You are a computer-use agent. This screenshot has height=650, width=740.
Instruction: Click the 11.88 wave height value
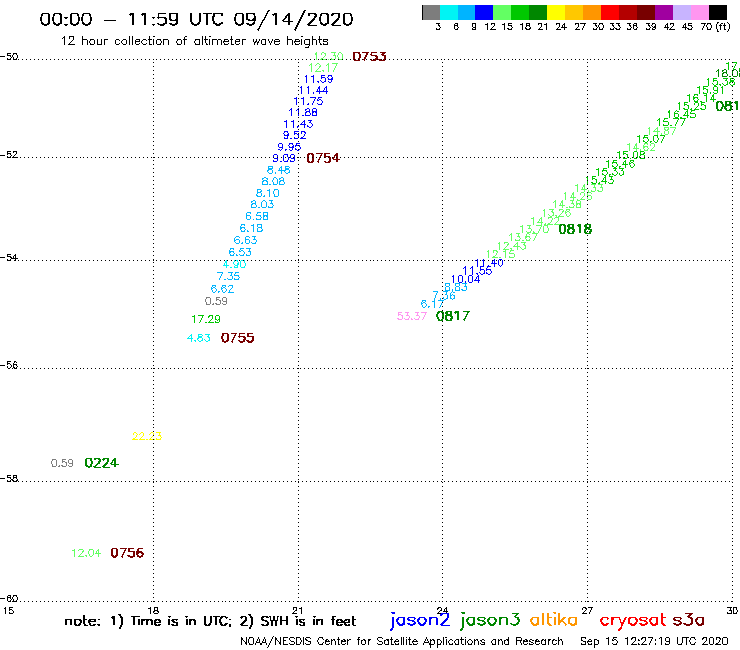click(303, 112)
